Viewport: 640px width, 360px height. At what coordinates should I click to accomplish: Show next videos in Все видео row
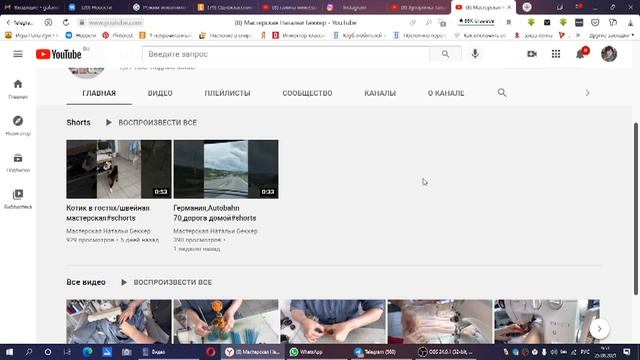[x=599, y=329]
